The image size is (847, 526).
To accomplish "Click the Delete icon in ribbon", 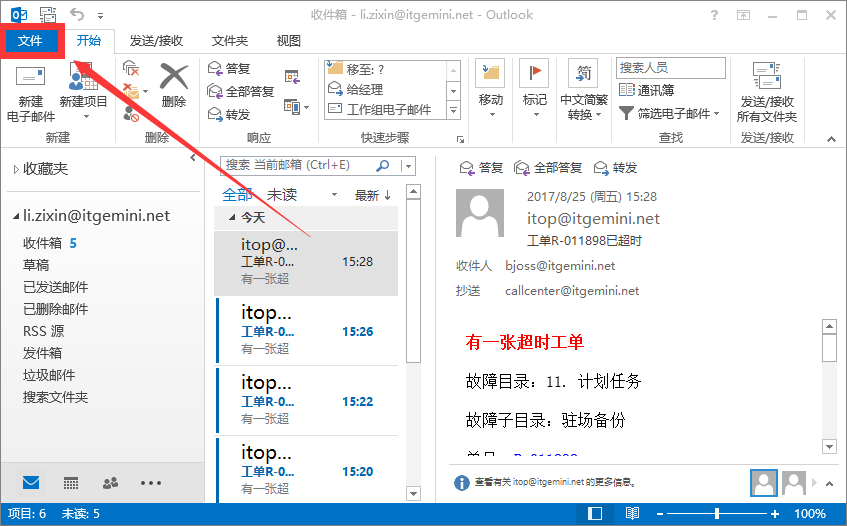I will [174, 78].
